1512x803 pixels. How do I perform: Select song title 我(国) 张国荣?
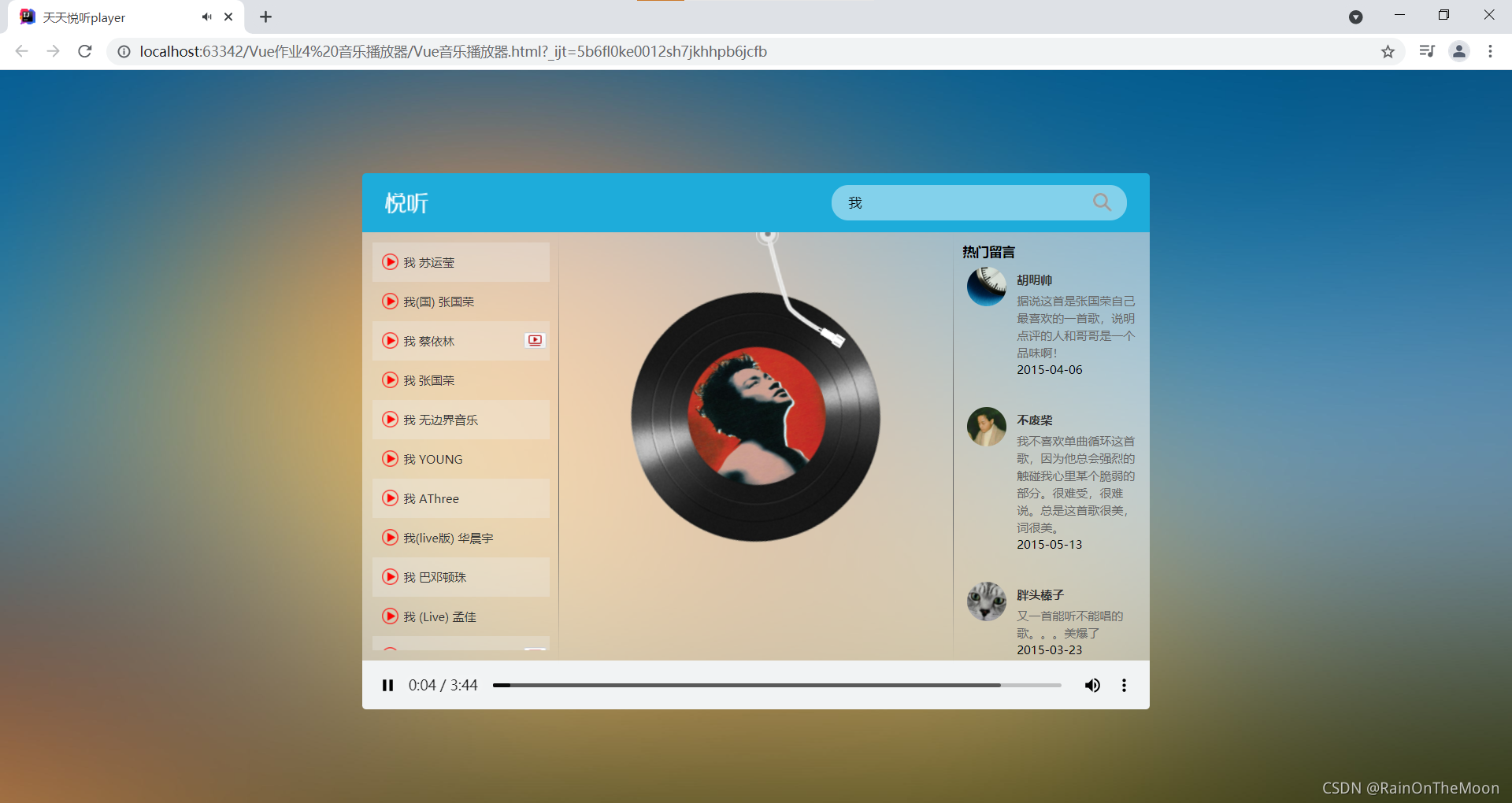439,302
